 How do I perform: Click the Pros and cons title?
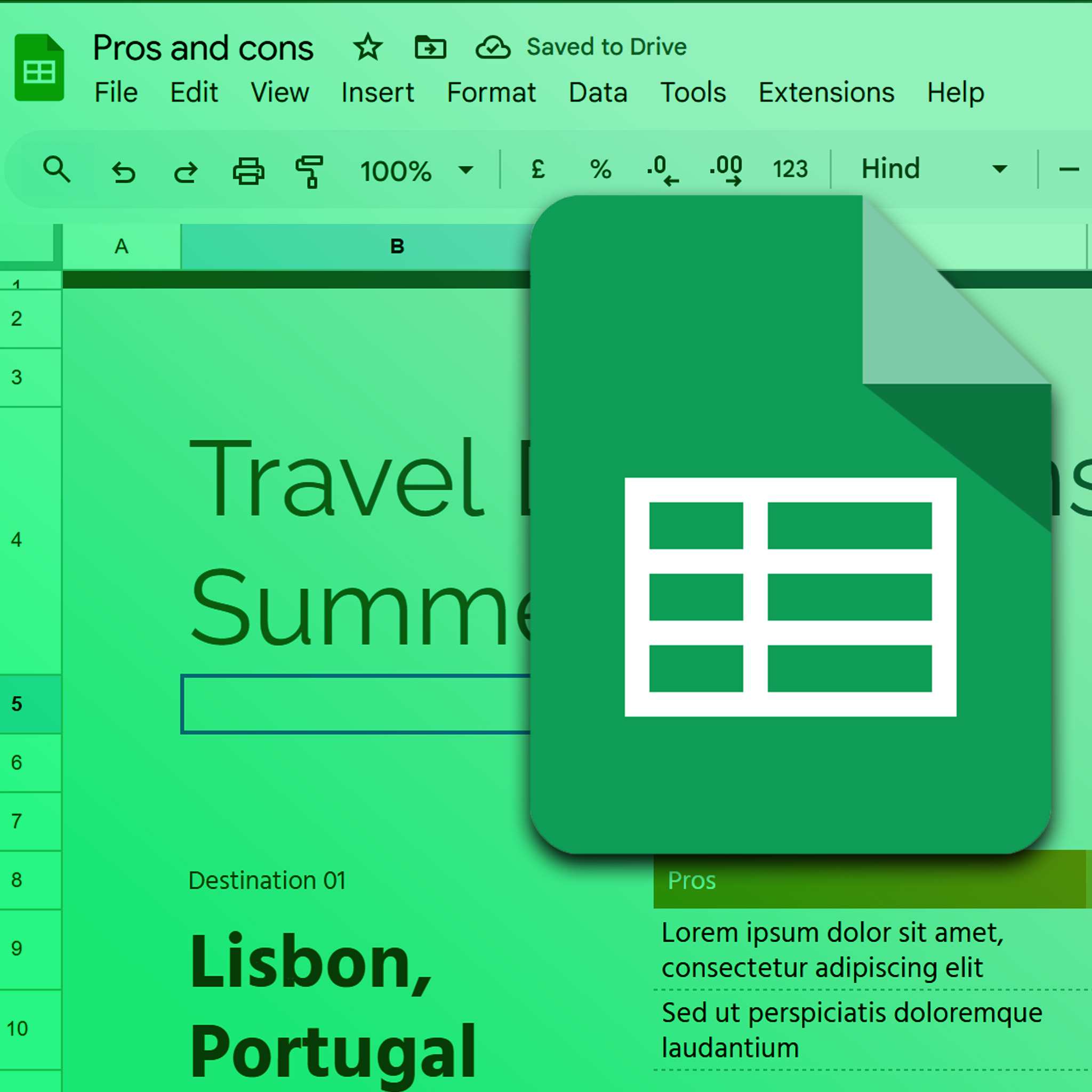pyautogui.click(x=203, y=47)
